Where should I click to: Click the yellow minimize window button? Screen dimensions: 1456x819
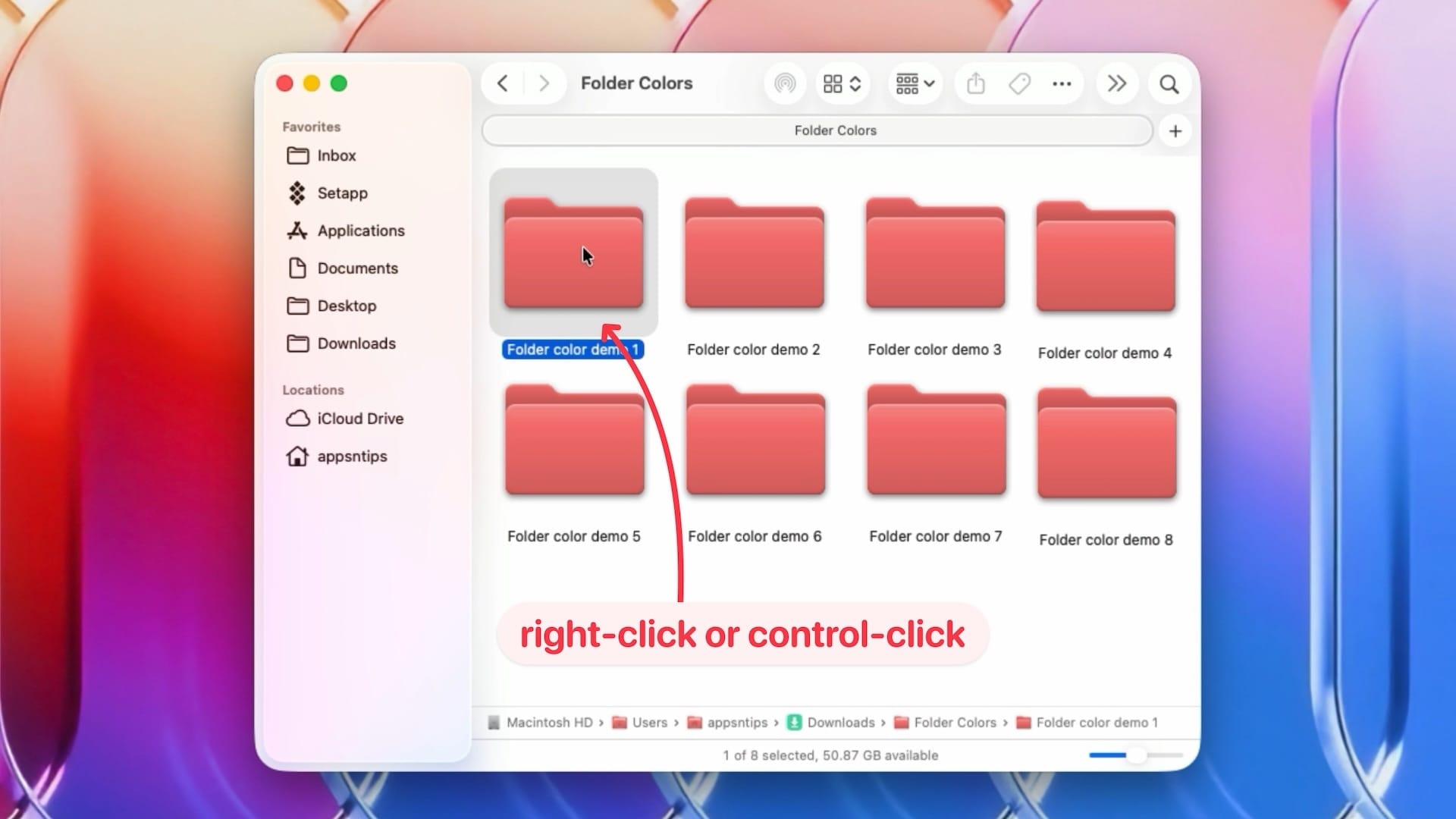click(312, 83)
